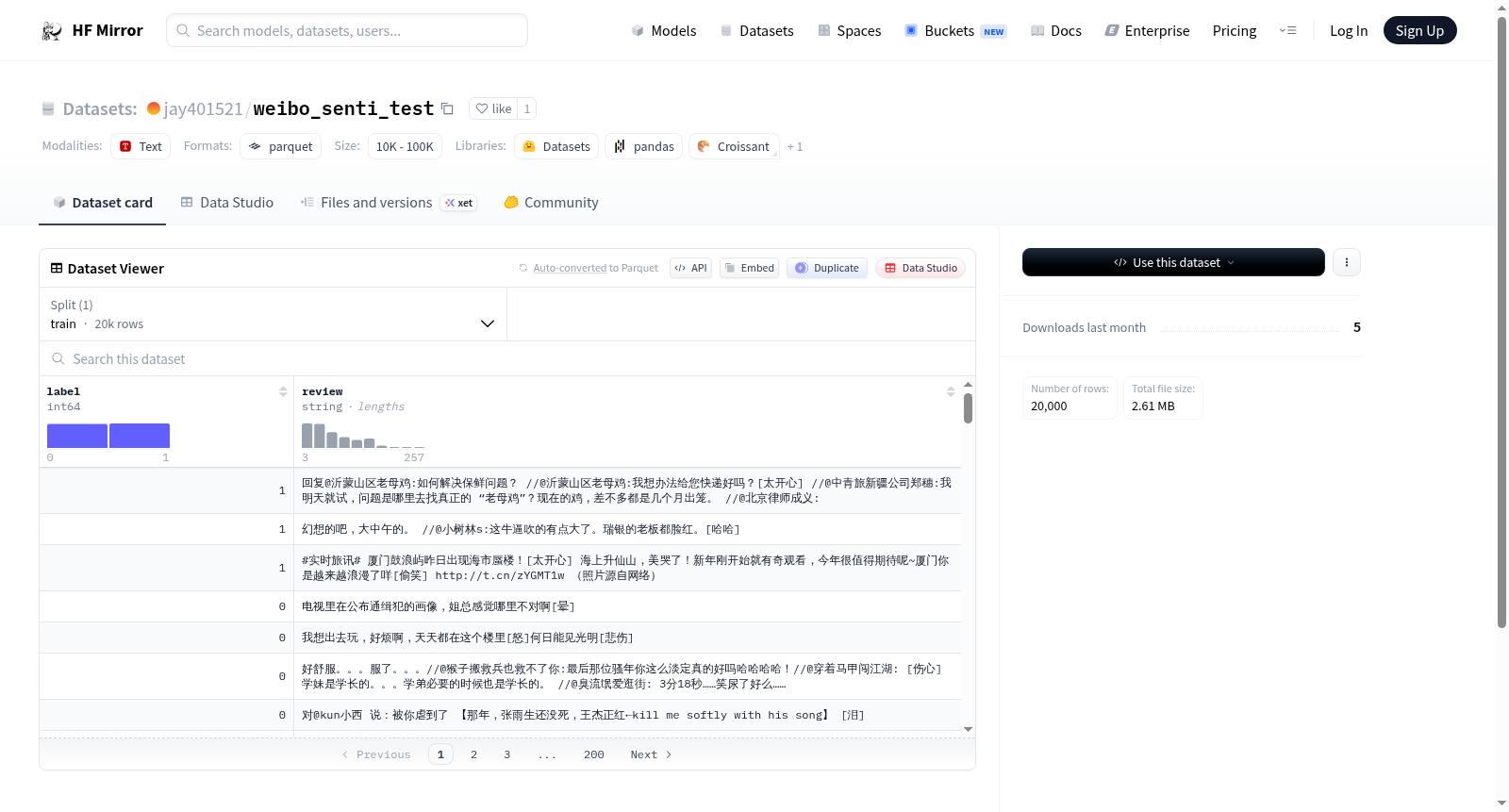Open the Models page
The height and width of the screenshot is (812, 1509).
[664, 31]
